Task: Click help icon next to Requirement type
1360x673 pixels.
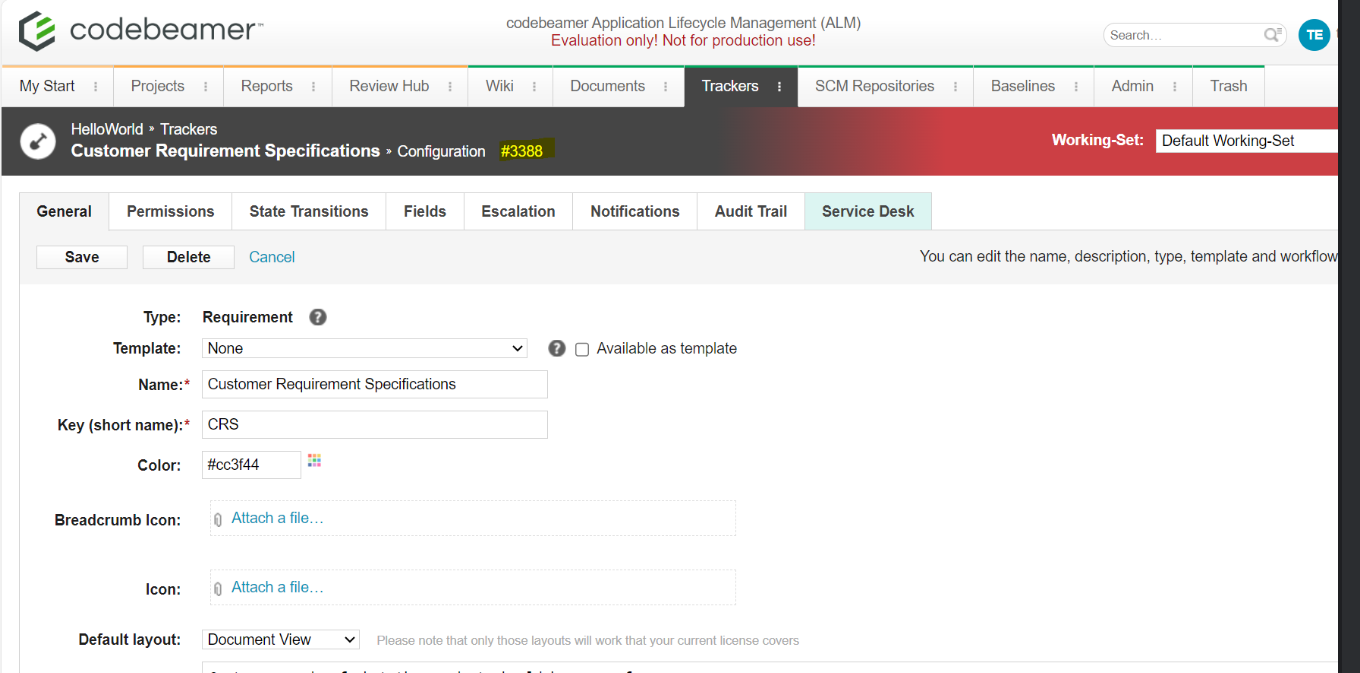Action: click(x=318, y=317)
